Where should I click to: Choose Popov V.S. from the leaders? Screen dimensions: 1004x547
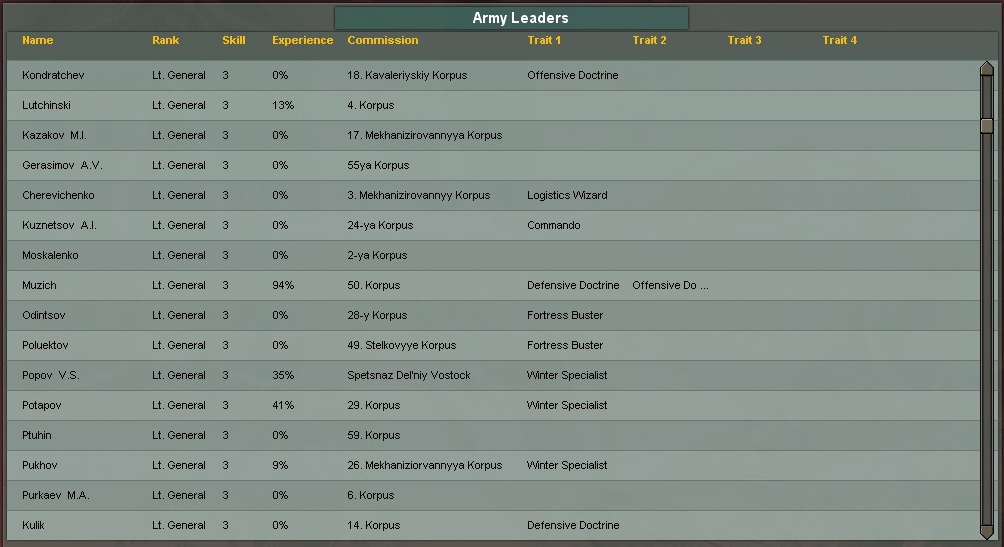[x=51, y=375]
